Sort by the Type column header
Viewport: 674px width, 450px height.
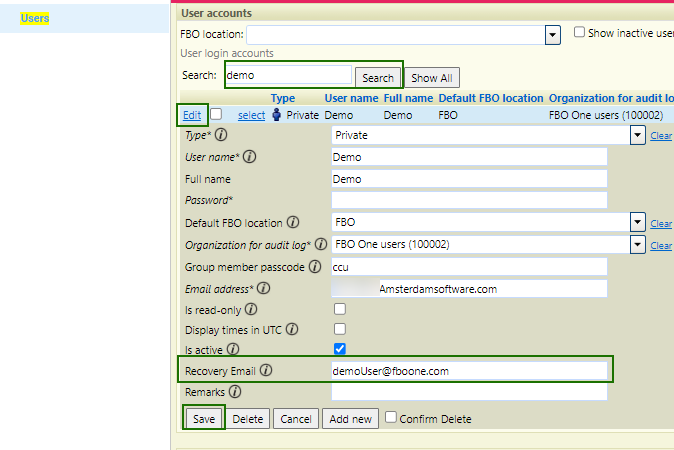(x=283, y=98)
